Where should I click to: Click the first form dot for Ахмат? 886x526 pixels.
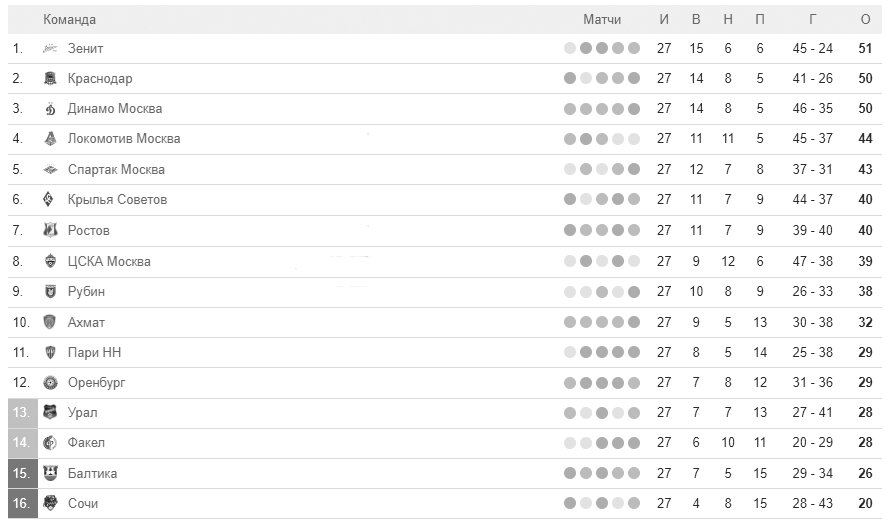coord(570,322)
